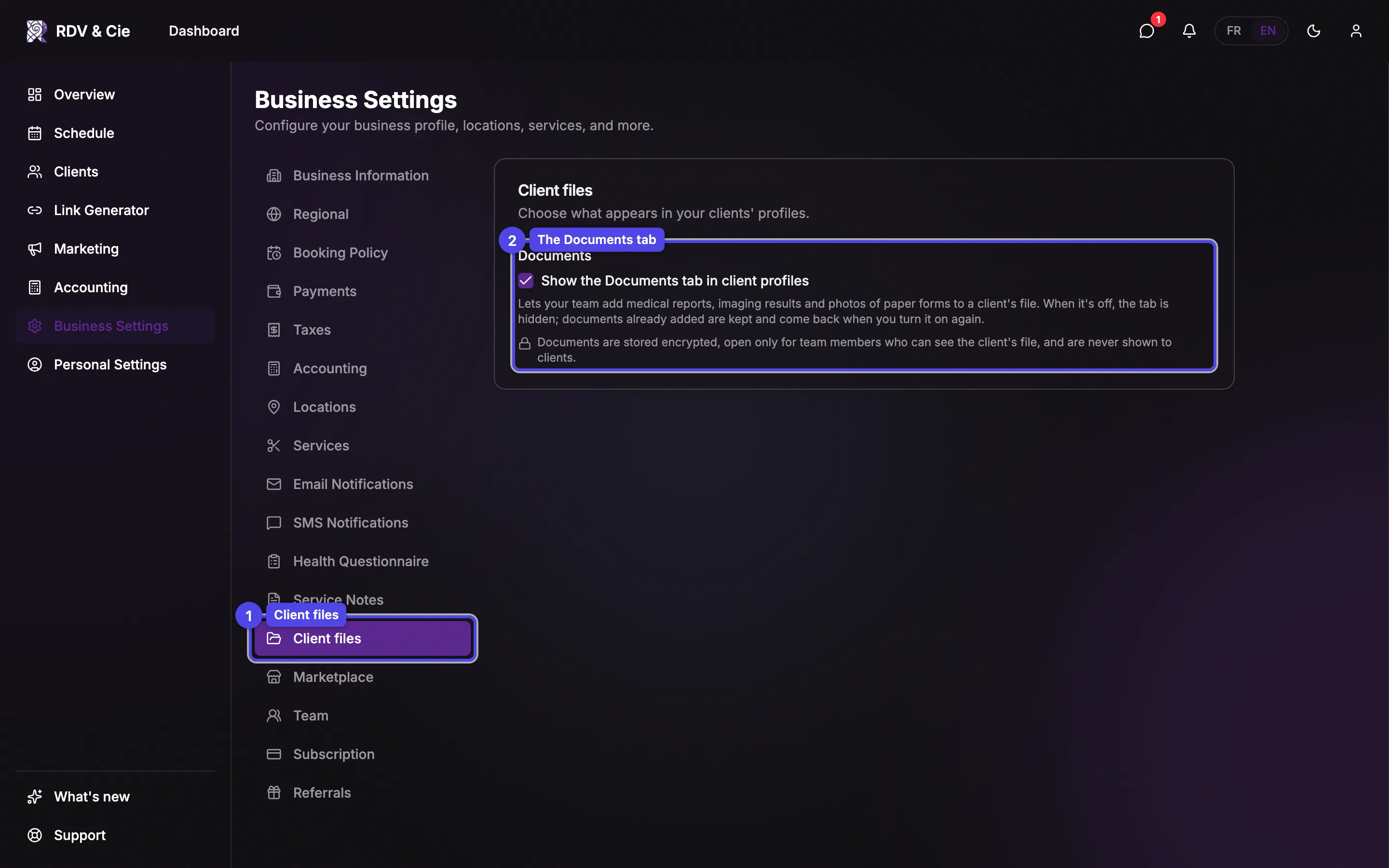This screenshot has height=868, width=1389.
Task: Open the Business Information settings tab
Action: click(363, 176)
